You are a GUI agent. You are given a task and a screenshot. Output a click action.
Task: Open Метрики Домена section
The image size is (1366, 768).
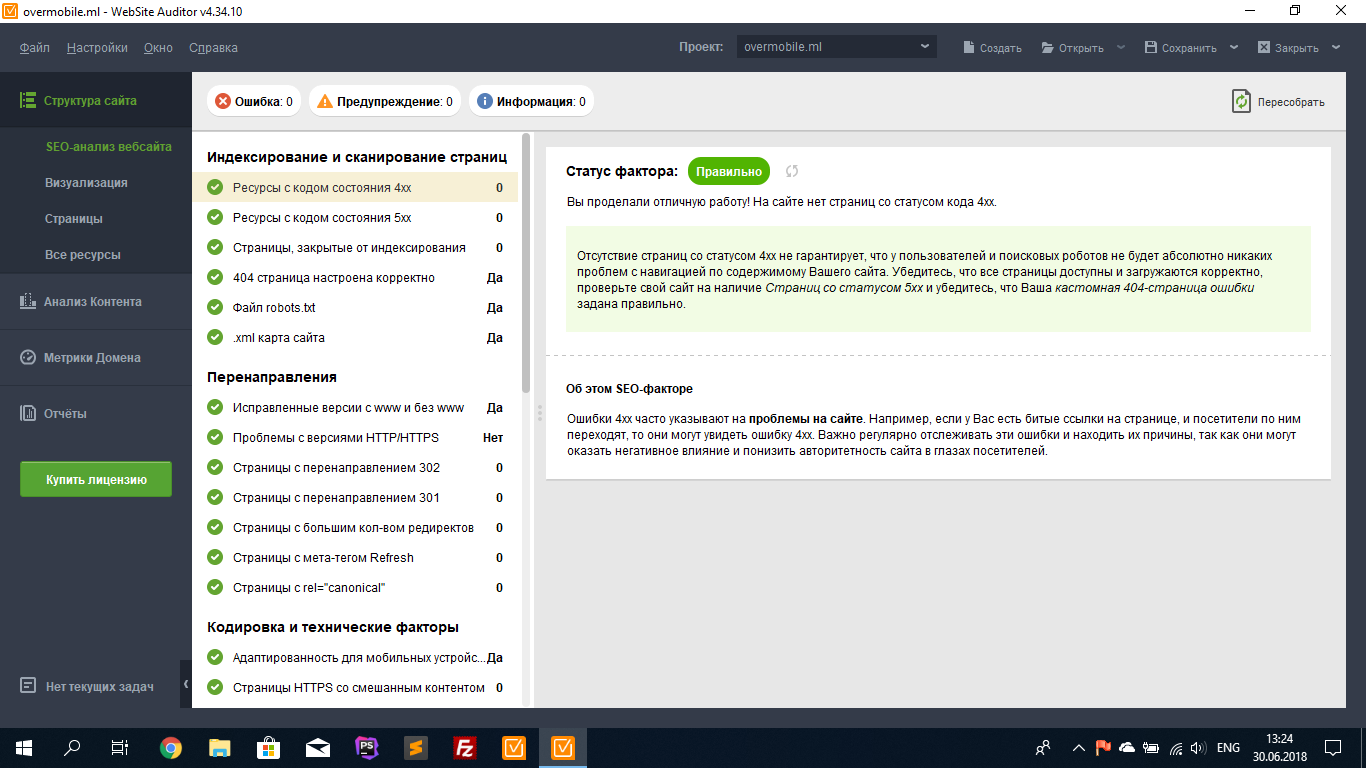click(x=92, y=357)
